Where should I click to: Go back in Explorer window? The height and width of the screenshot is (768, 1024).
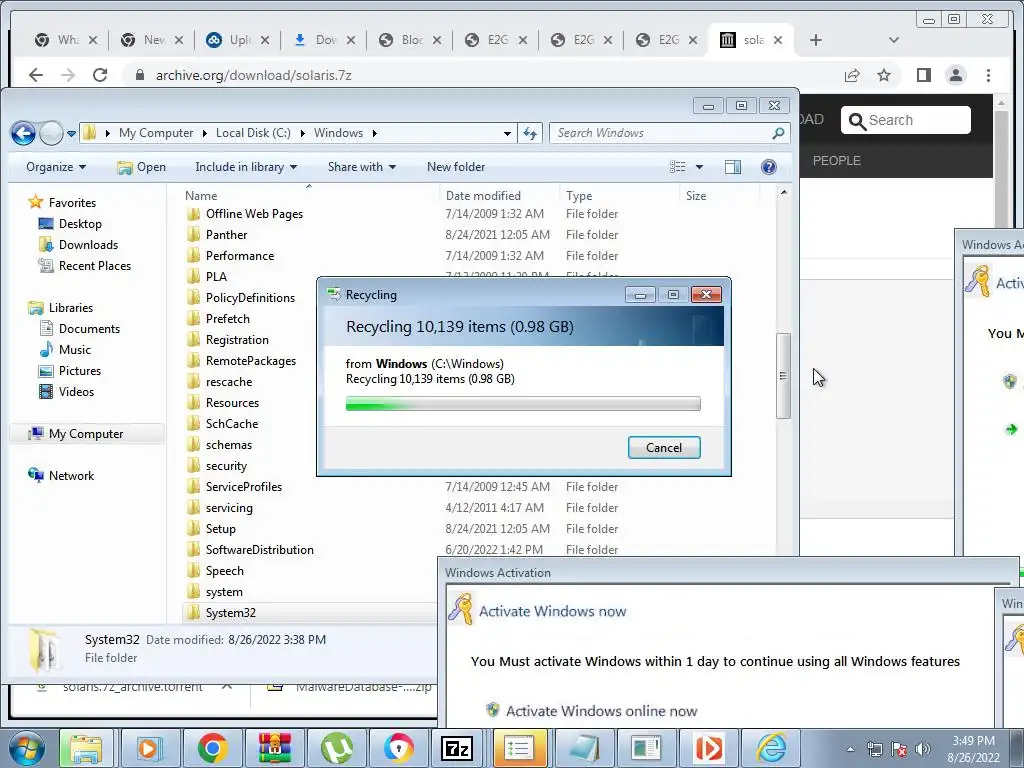[x=24, y=133]
